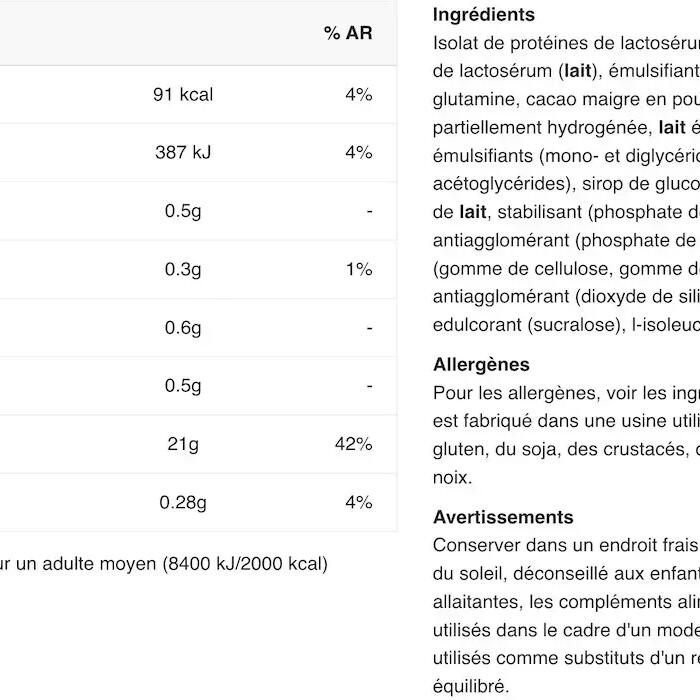Click the Ingrédients heading
Image resolution: width=700 pixels, height=700 pixels.
pyautogui.click(x=484, y=15)
